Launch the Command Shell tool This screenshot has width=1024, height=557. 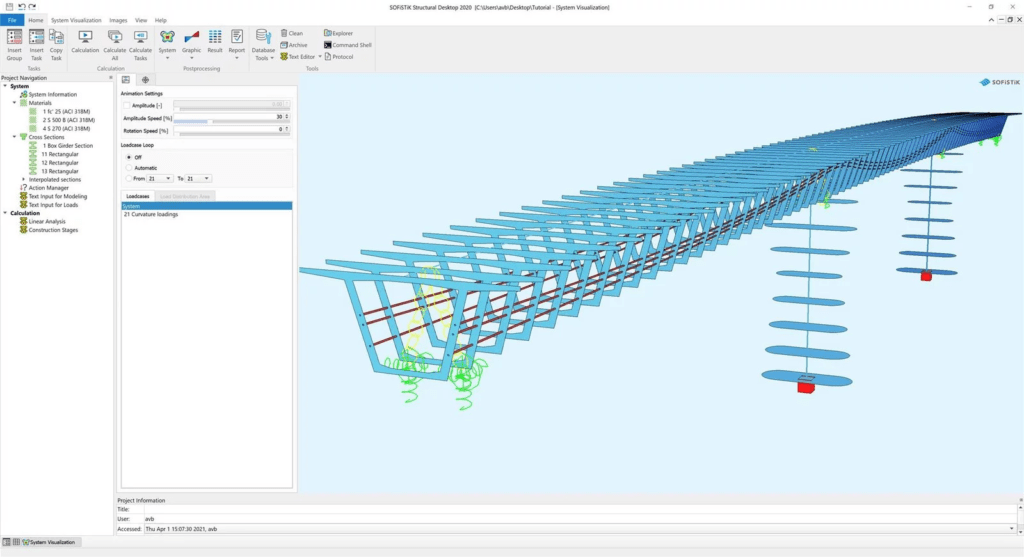coord(347,45)
